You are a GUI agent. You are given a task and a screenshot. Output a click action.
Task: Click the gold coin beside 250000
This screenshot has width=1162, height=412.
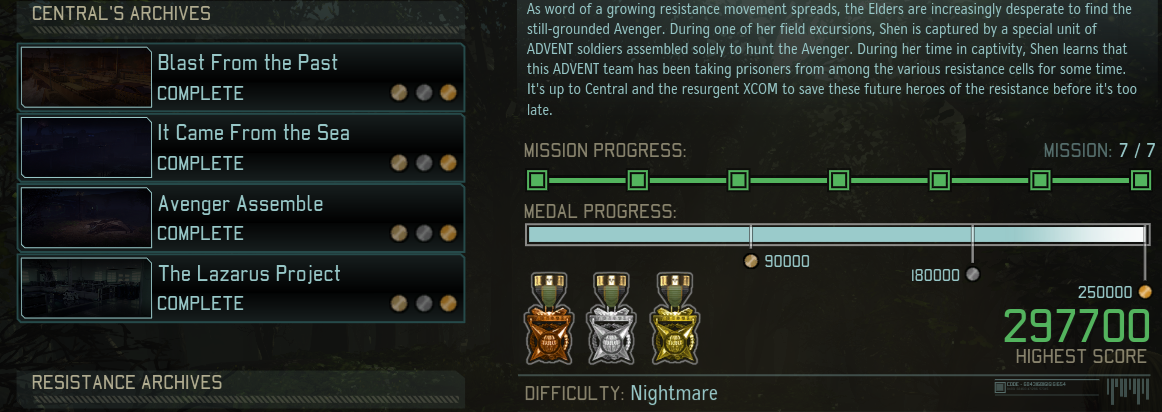click(1145, 292)
